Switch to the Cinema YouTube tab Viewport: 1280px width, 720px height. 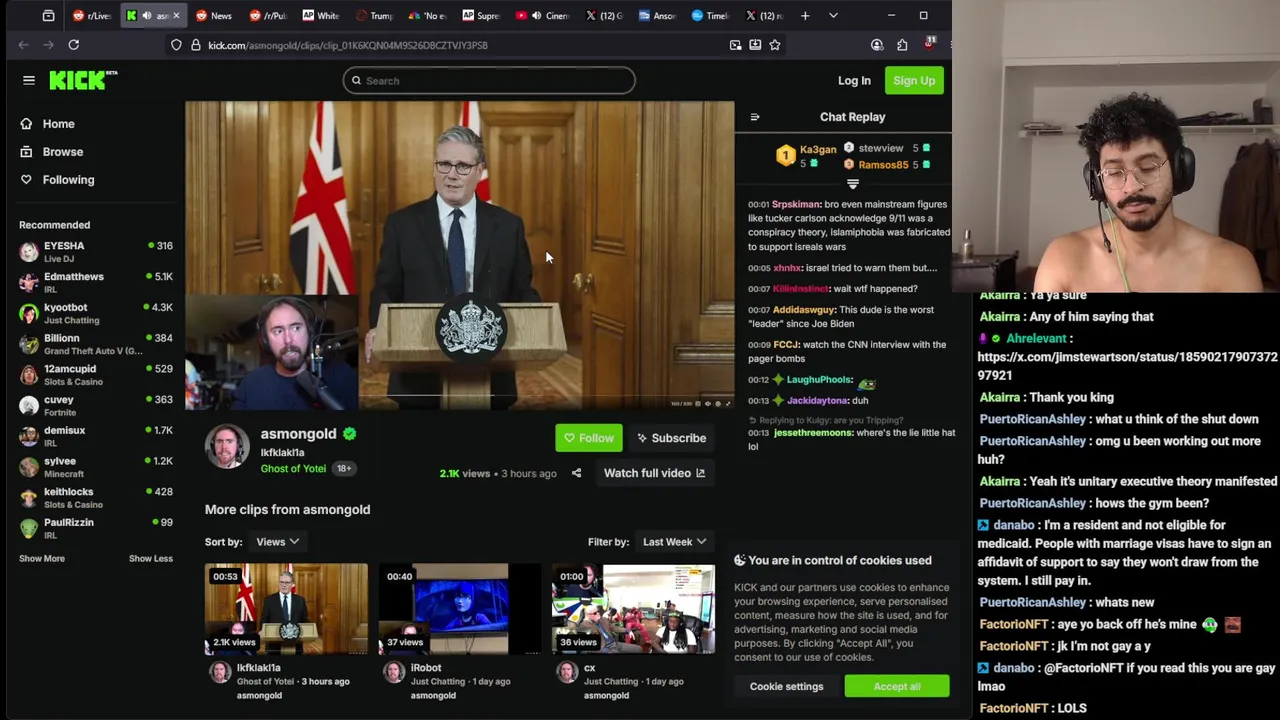pyautogui.click(x=541, y=16)
